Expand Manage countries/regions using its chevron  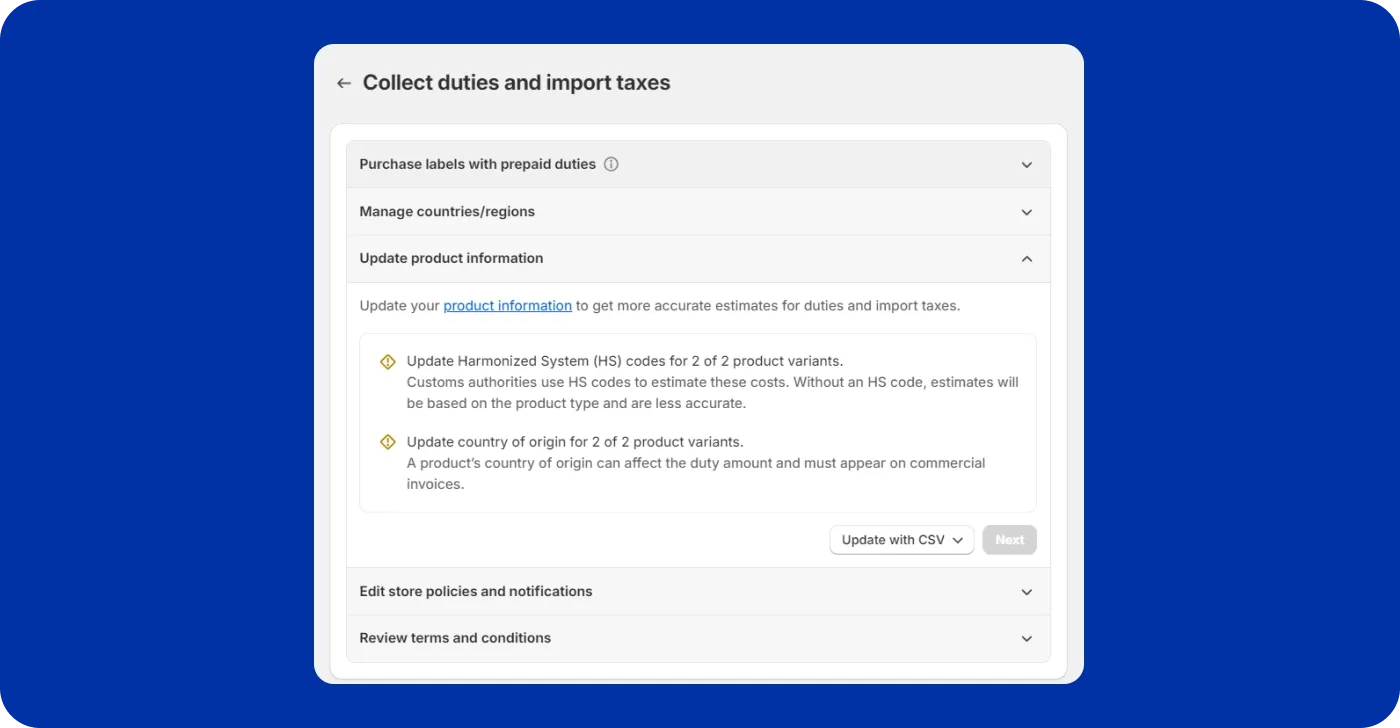[1026, 212]
